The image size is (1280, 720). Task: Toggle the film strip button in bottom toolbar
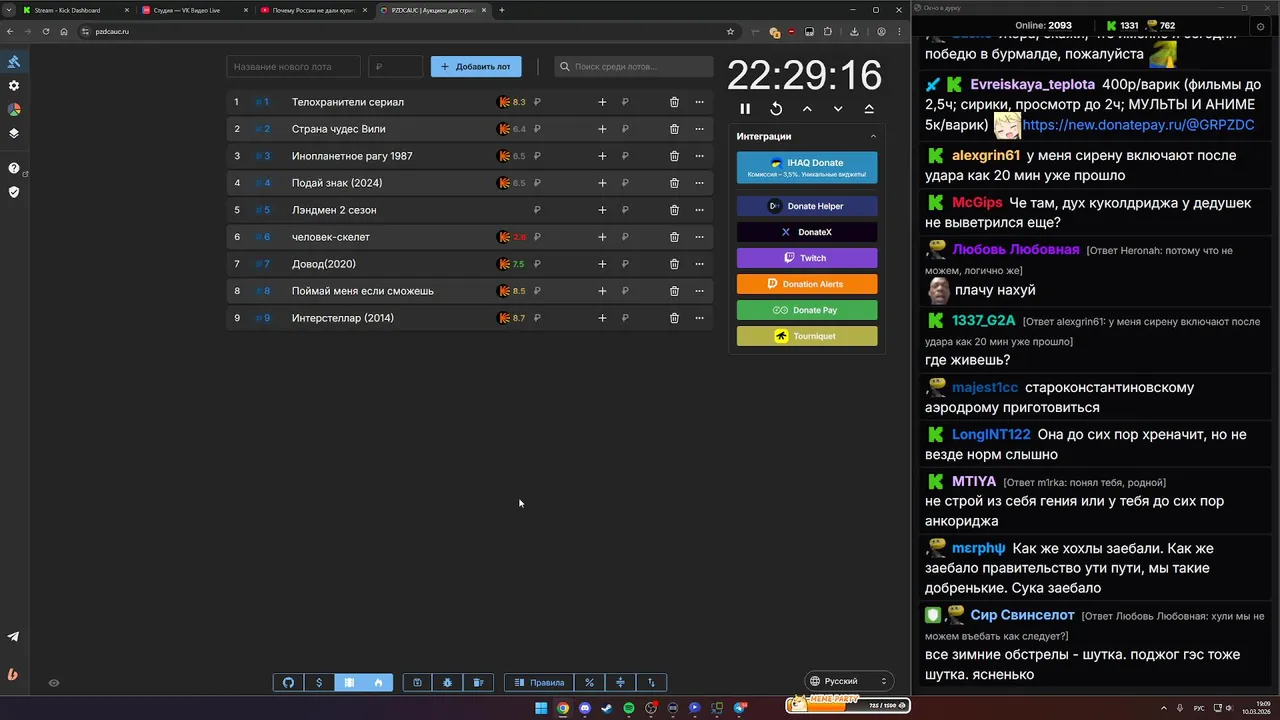coord(349,683)
